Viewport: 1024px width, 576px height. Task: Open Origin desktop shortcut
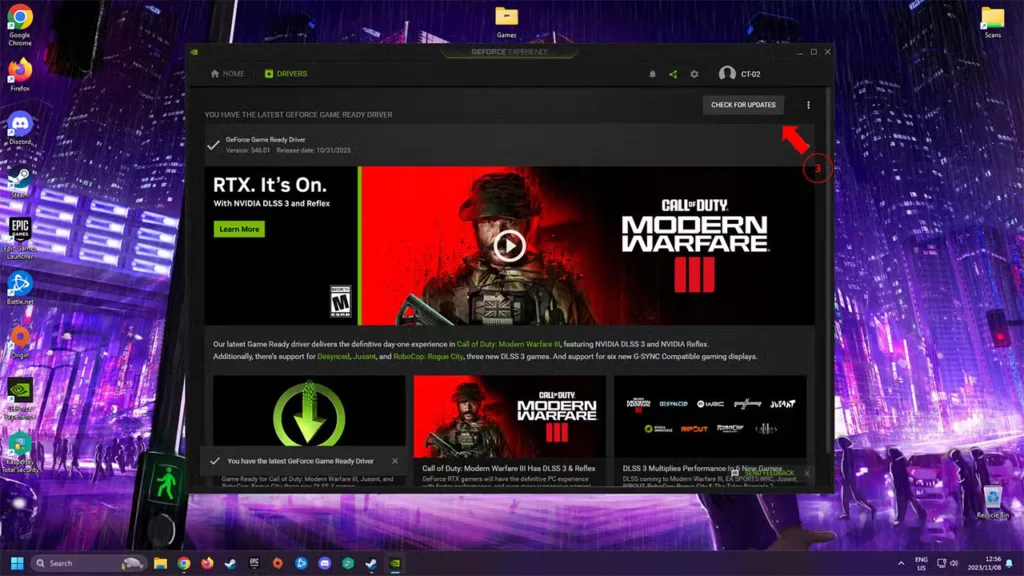20,342
